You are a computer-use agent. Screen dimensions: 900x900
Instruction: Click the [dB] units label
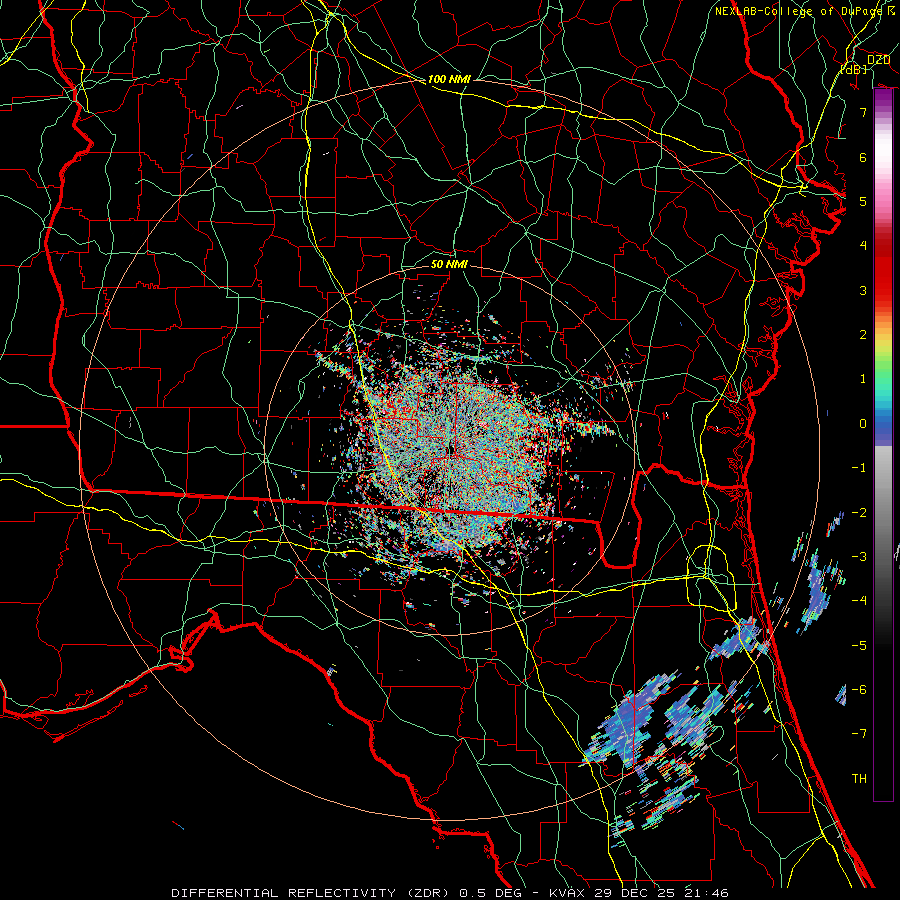(x=854, y=70)
